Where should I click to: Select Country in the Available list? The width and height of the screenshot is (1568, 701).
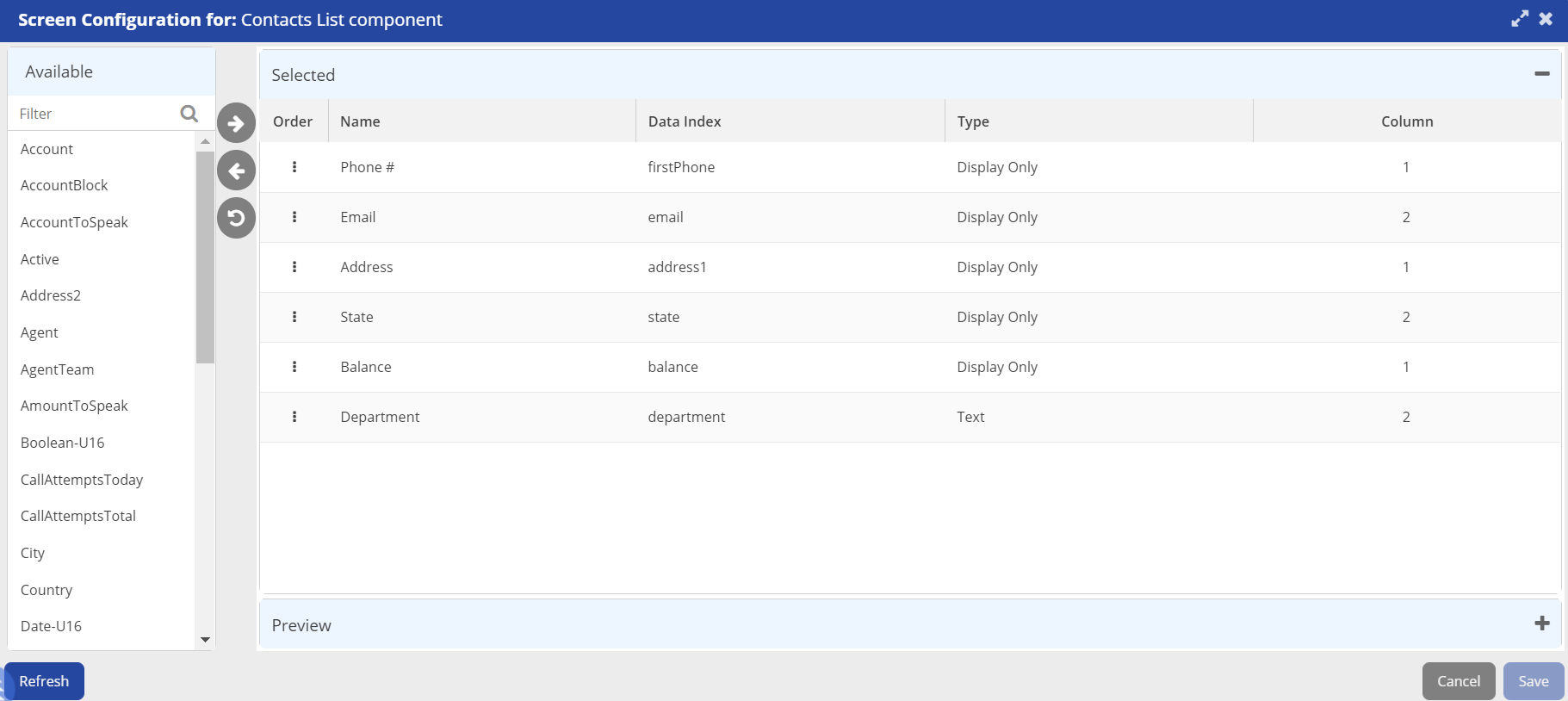[x=46, y=590]
